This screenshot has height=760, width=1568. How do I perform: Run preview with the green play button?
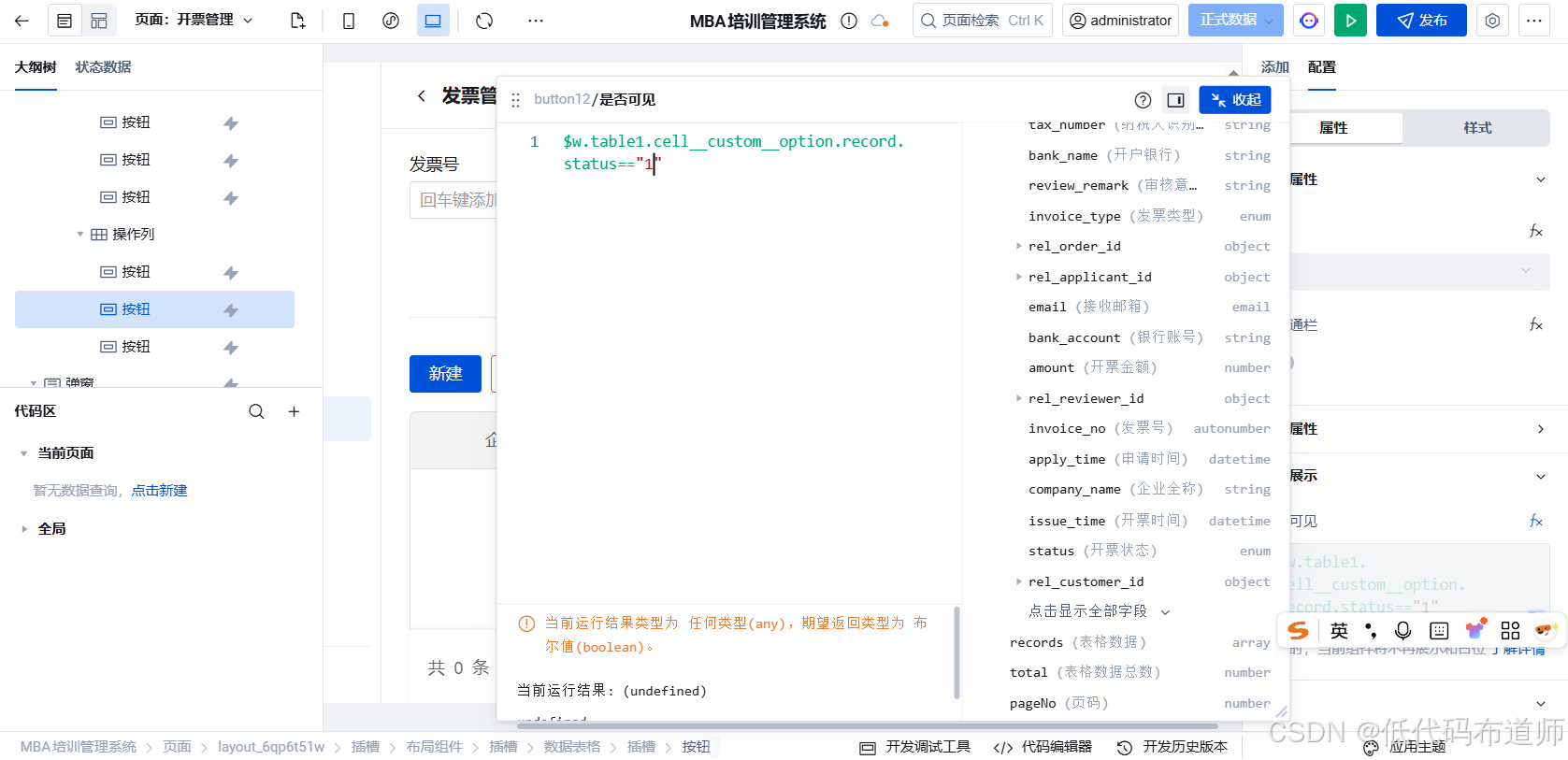click(1350, 21)
